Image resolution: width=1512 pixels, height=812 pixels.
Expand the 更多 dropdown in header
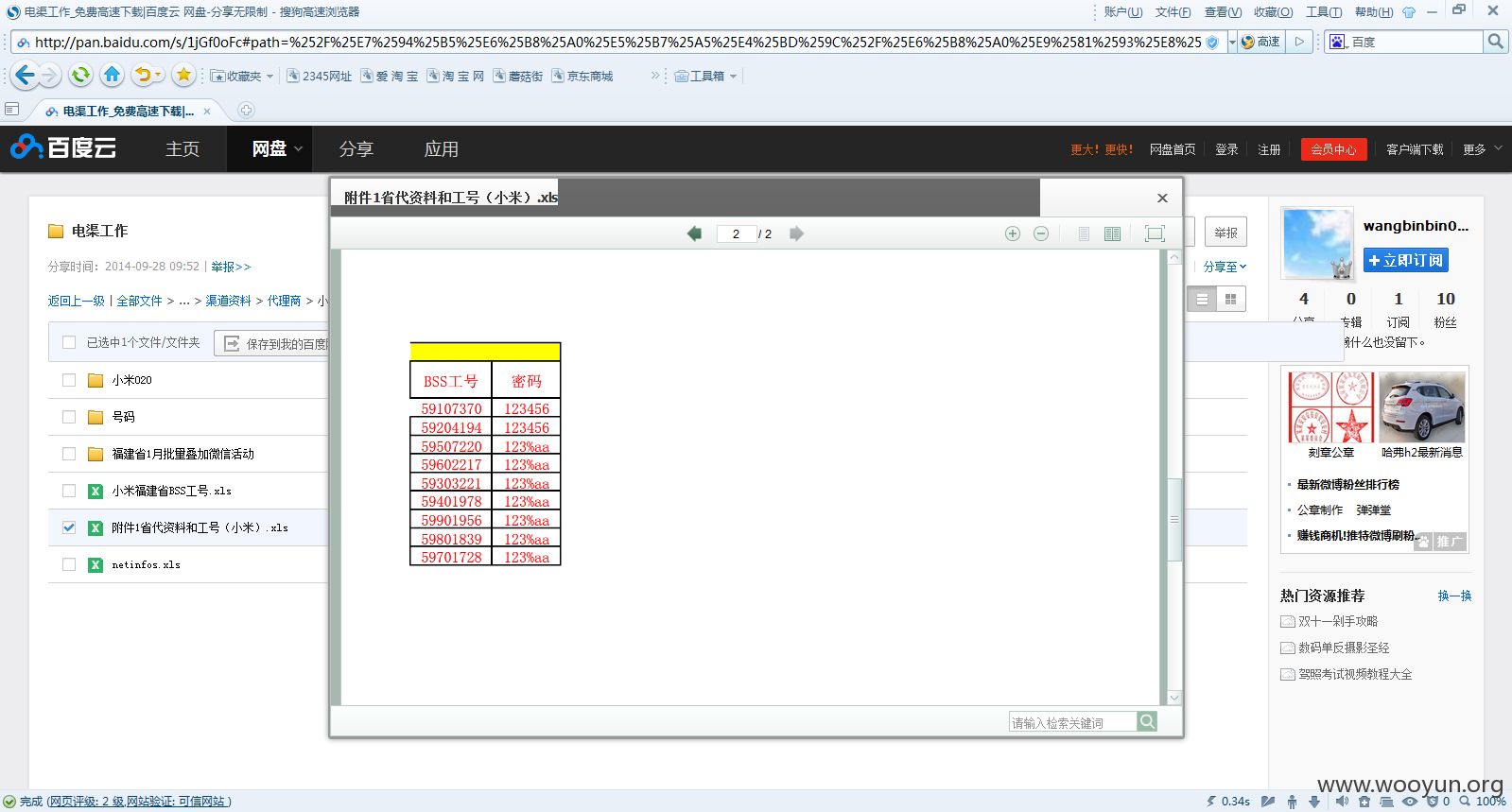pos(1498,148)
